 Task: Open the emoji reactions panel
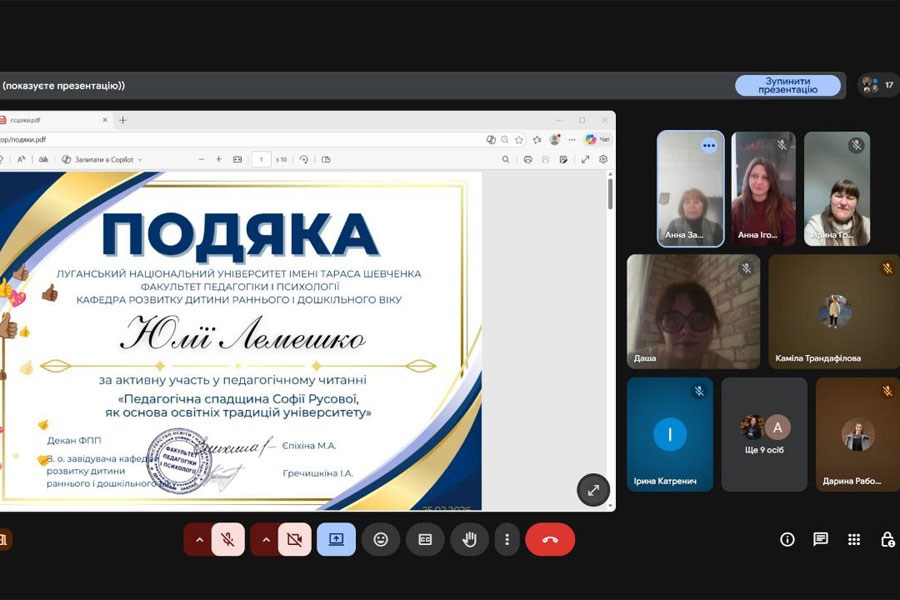point(381,540)
